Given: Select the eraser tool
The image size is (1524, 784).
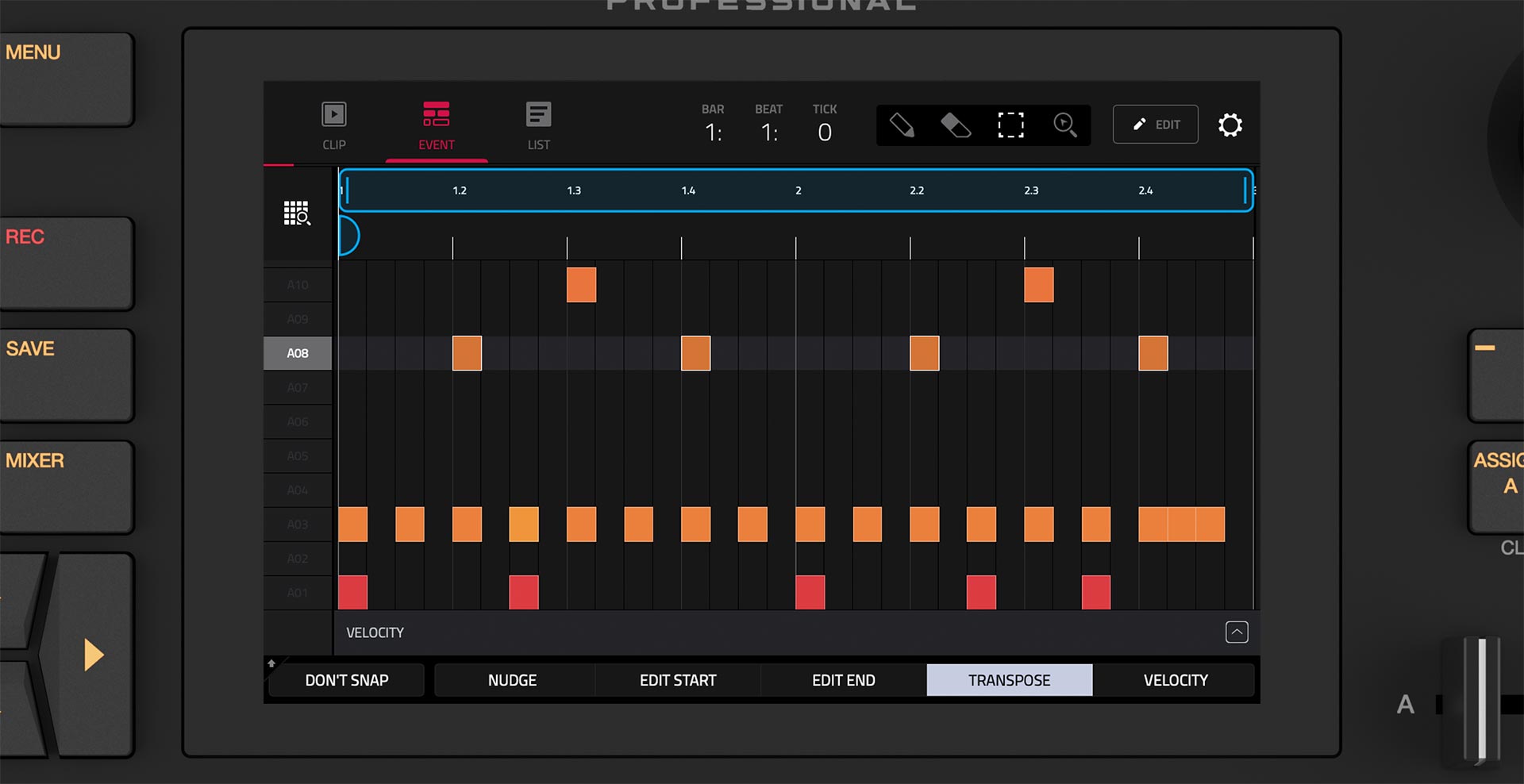Looking at the screenshot, I should [x=956, y=125].
